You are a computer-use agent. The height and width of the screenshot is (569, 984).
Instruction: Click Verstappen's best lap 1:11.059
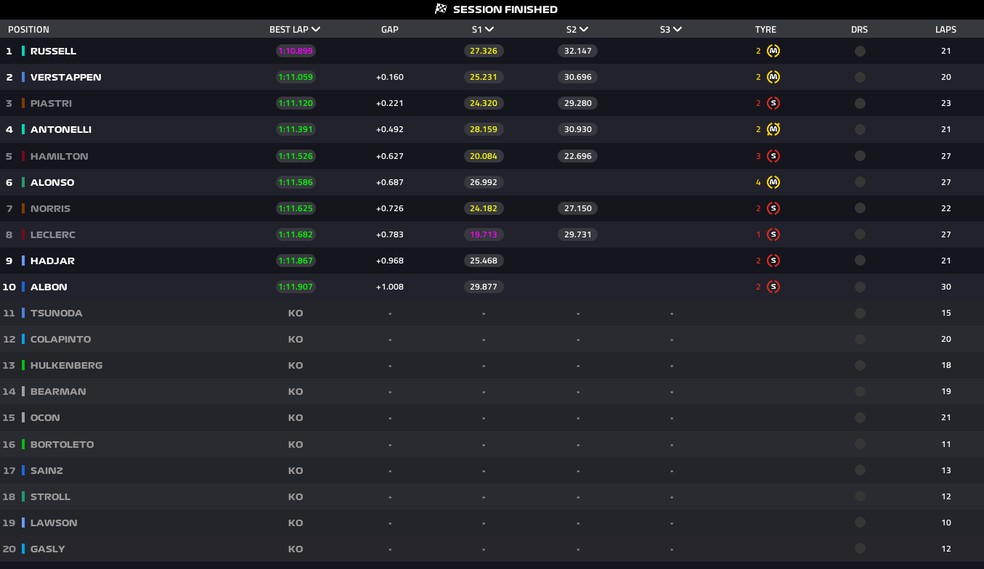(296, 77)
